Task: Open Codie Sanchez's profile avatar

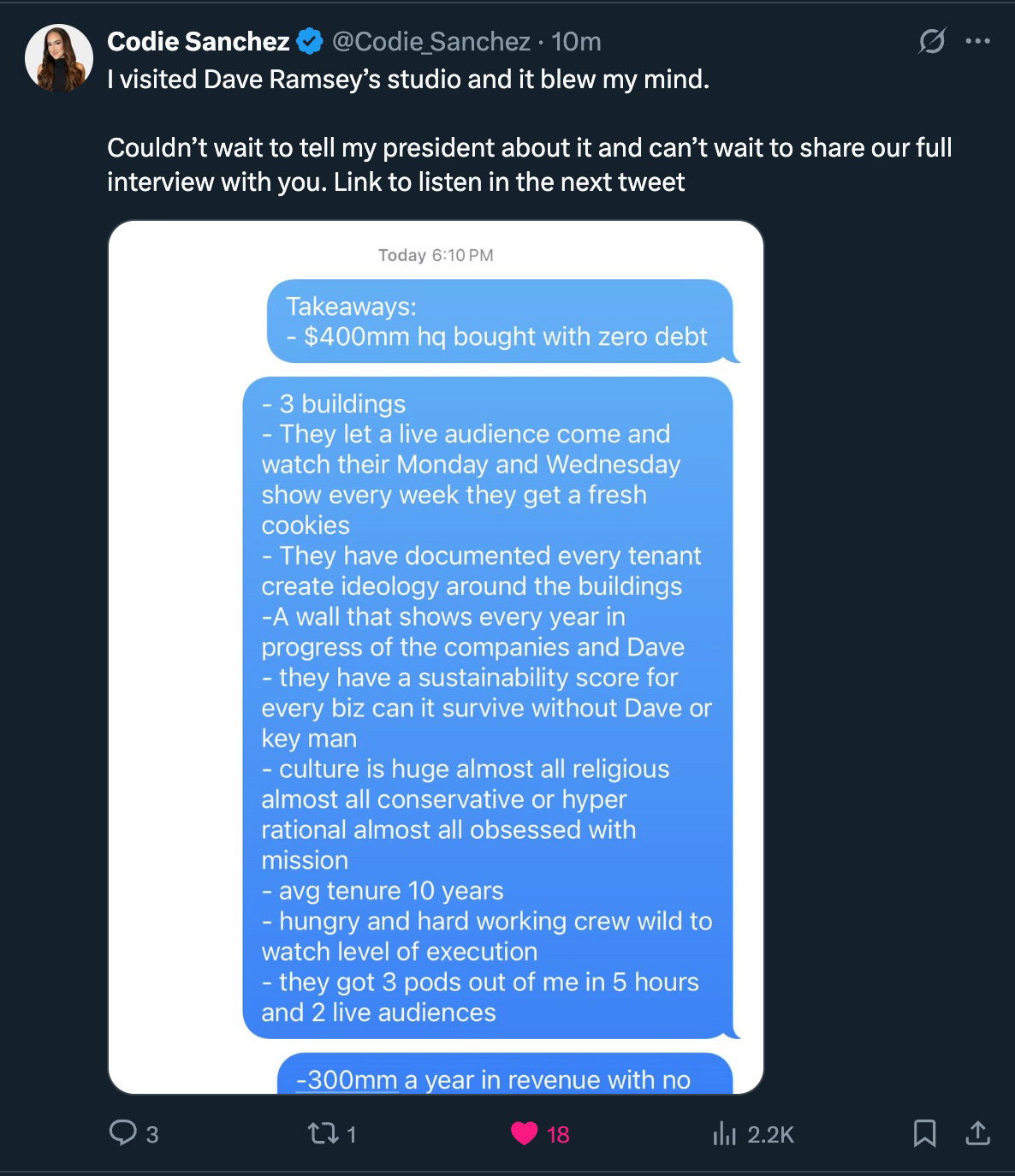Action: [59, 57]
